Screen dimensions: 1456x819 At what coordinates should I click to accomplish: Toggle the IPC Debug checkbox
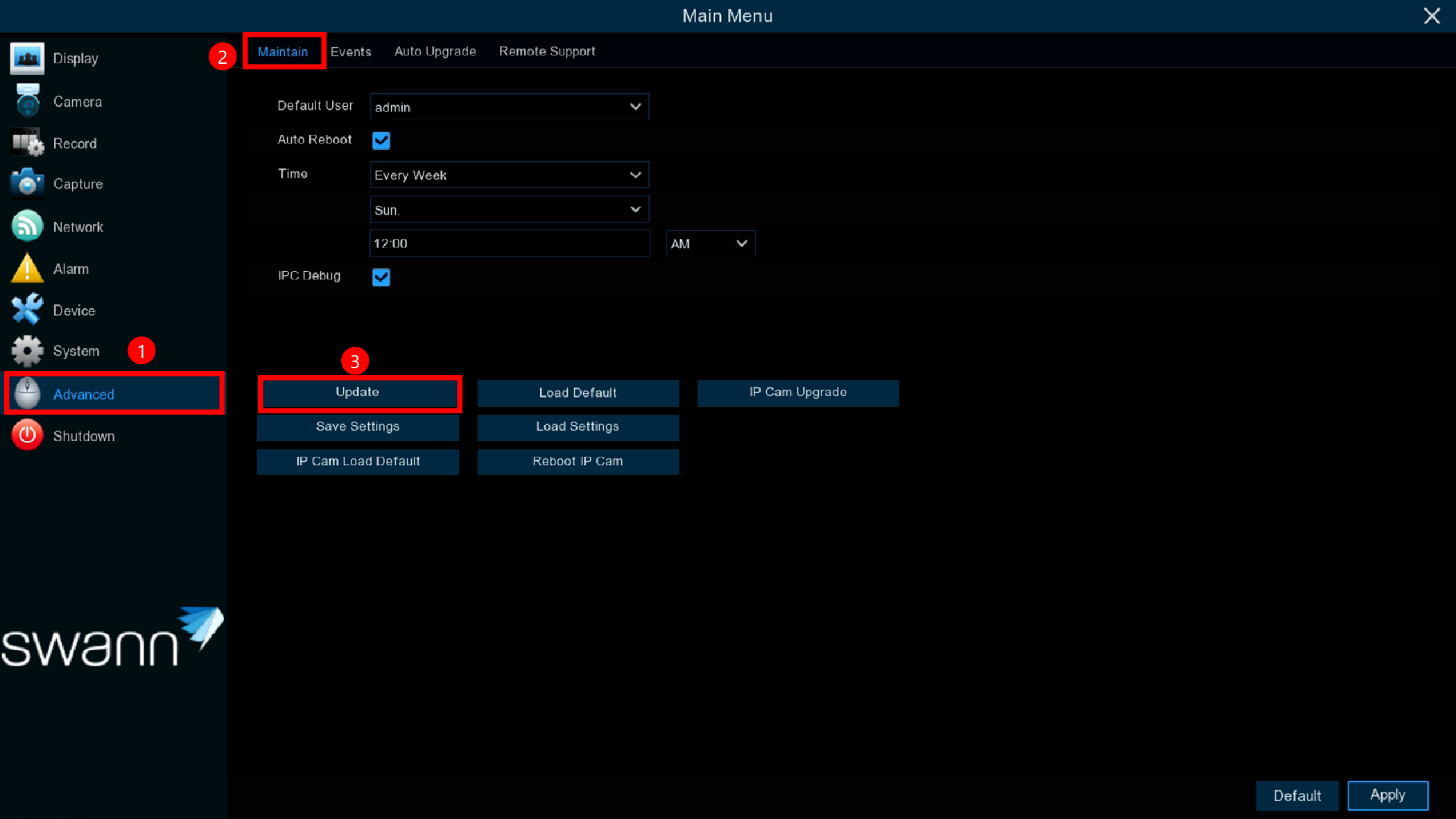(381, 277)
